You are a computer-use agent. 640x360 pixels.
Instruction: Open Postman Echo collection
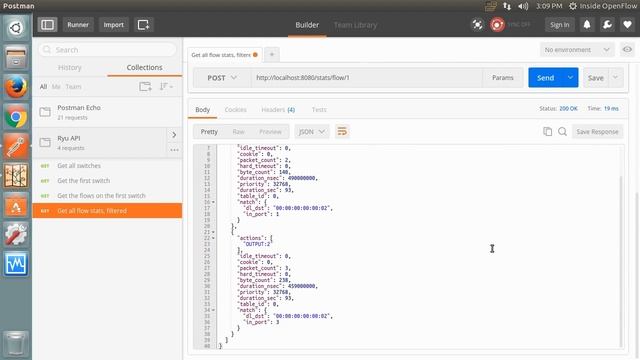(107, 112)
